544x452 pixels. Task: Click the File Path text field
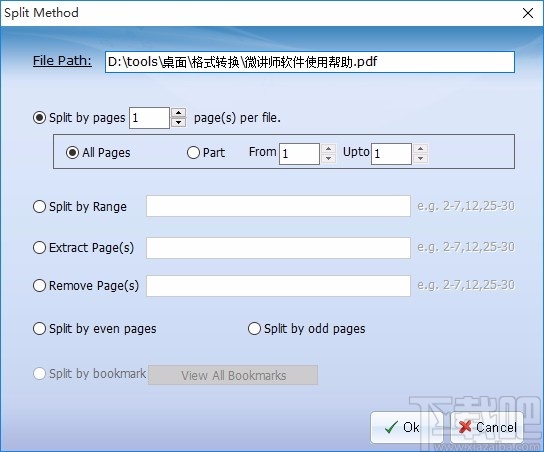[310, 62]
